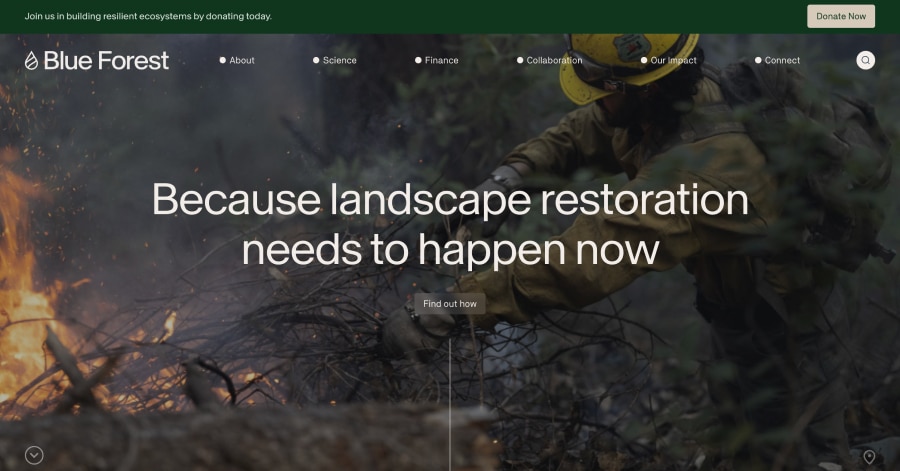Open the Finance menu
900x471 pixels.
437,60
